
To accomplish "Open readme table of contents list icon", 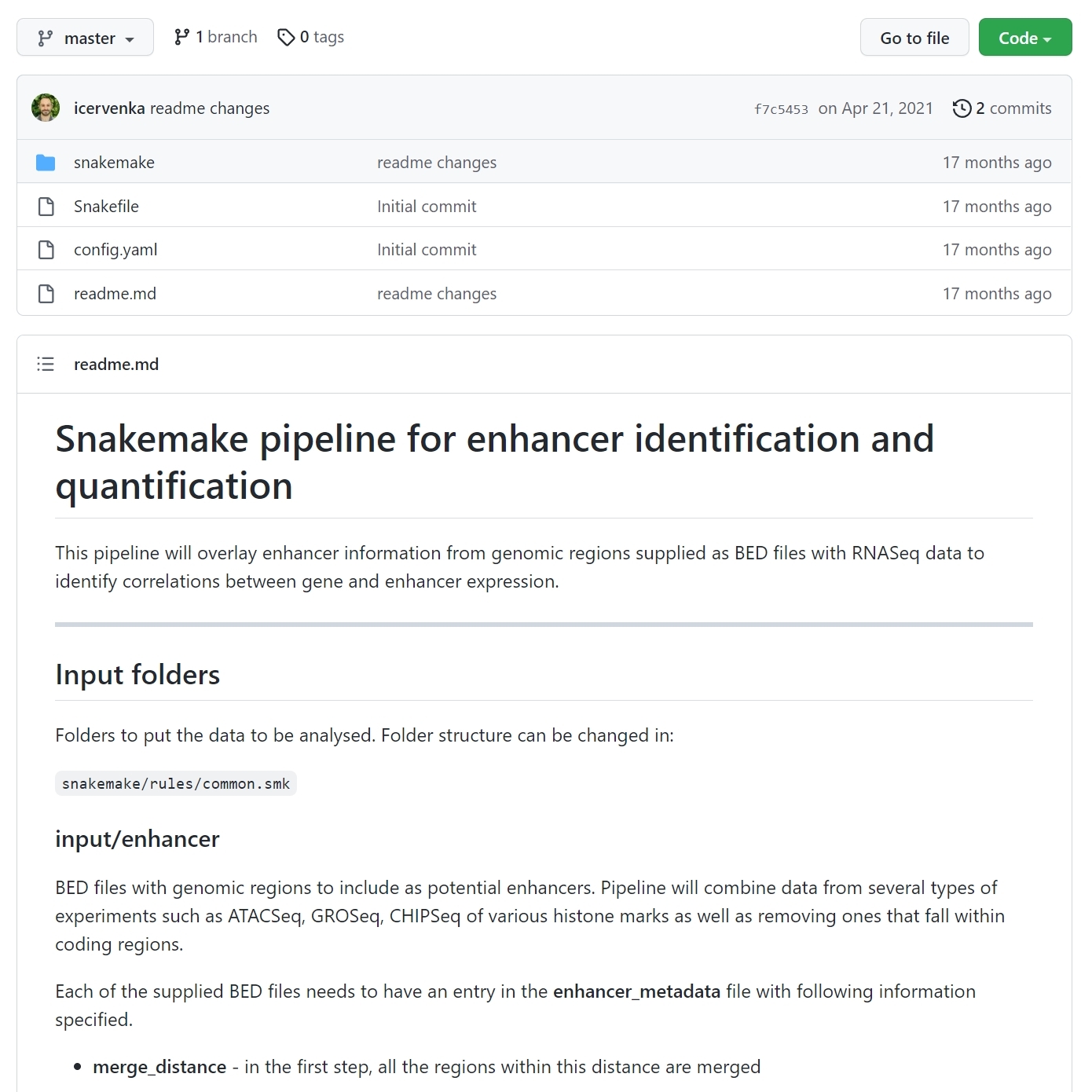I will pos(46,364).
